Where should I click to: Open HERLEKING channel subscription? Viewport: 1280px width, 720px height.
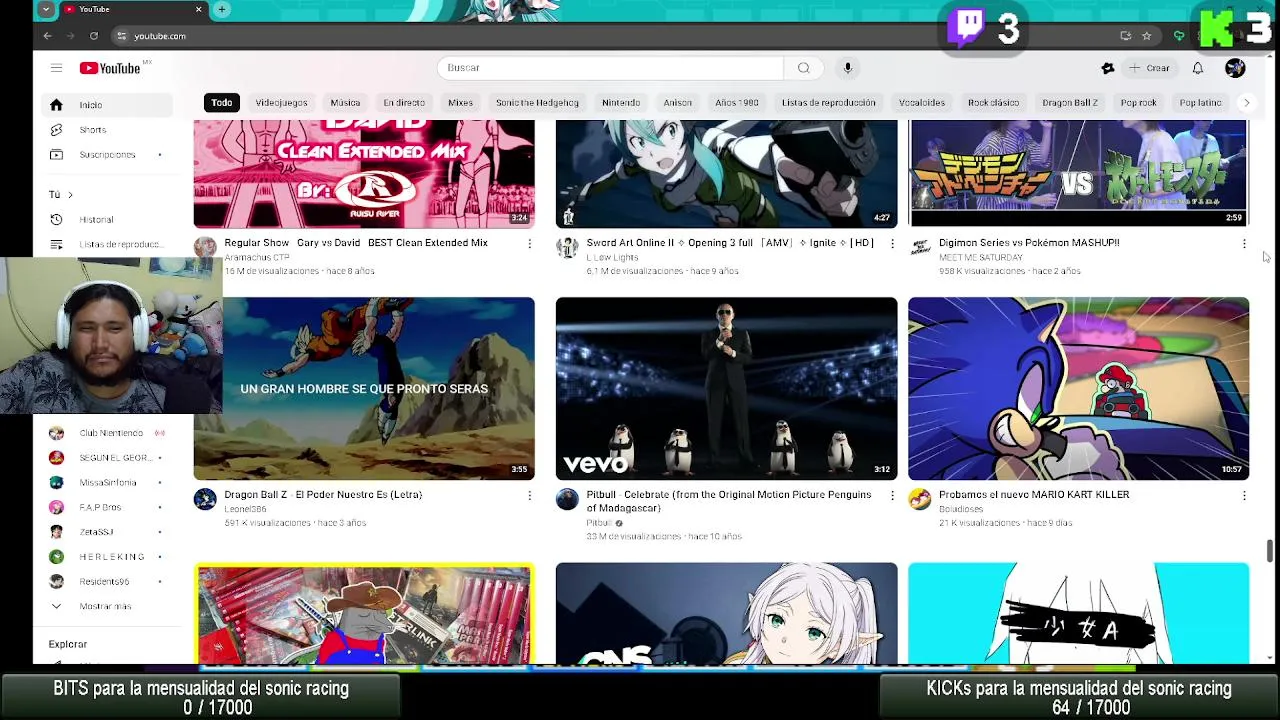(x=108, y=557)
